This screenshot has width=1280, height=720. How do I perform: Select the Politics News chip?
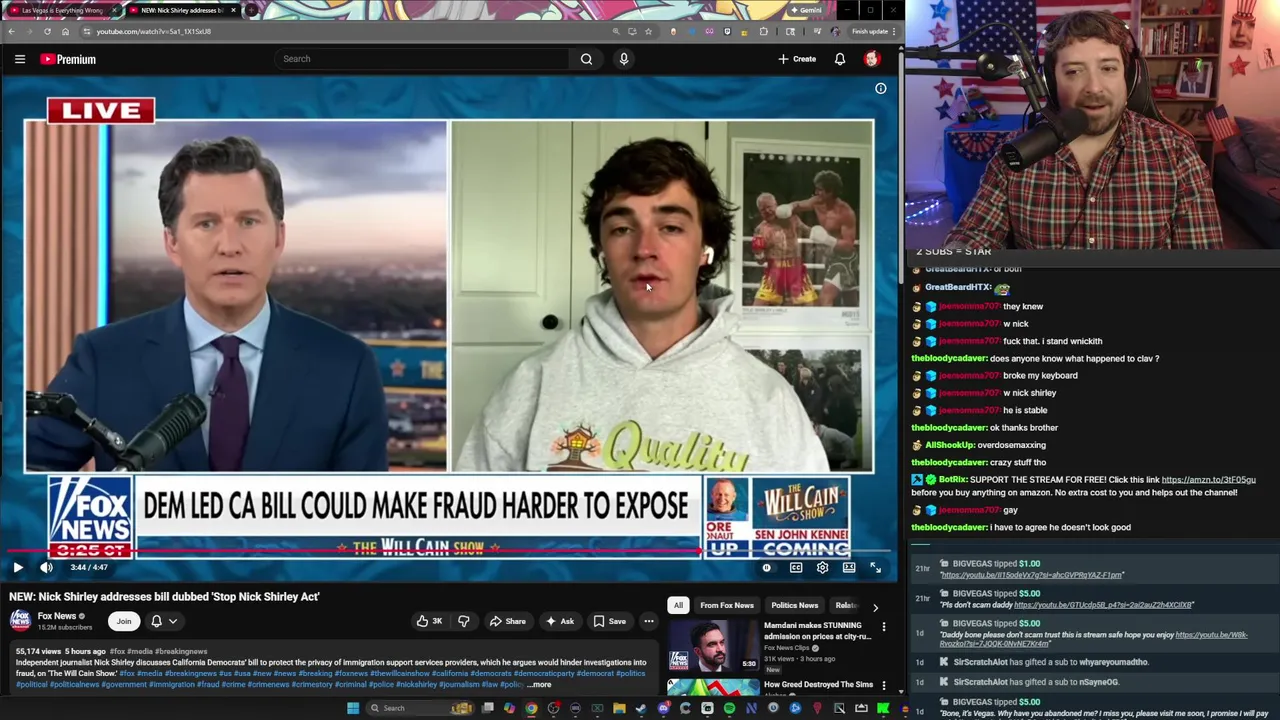tap(794, 605)
